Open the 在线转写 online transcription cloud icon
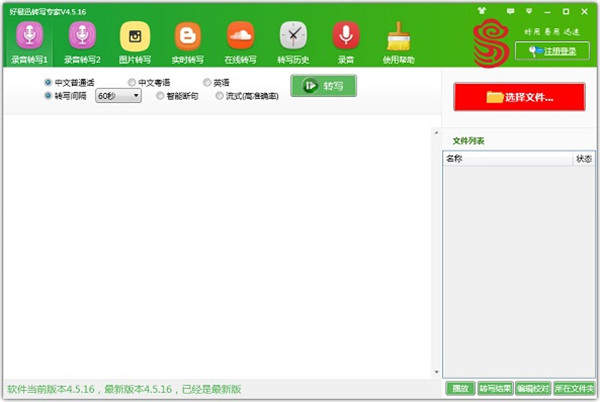The image size is (600, 402). pos(240,43)
